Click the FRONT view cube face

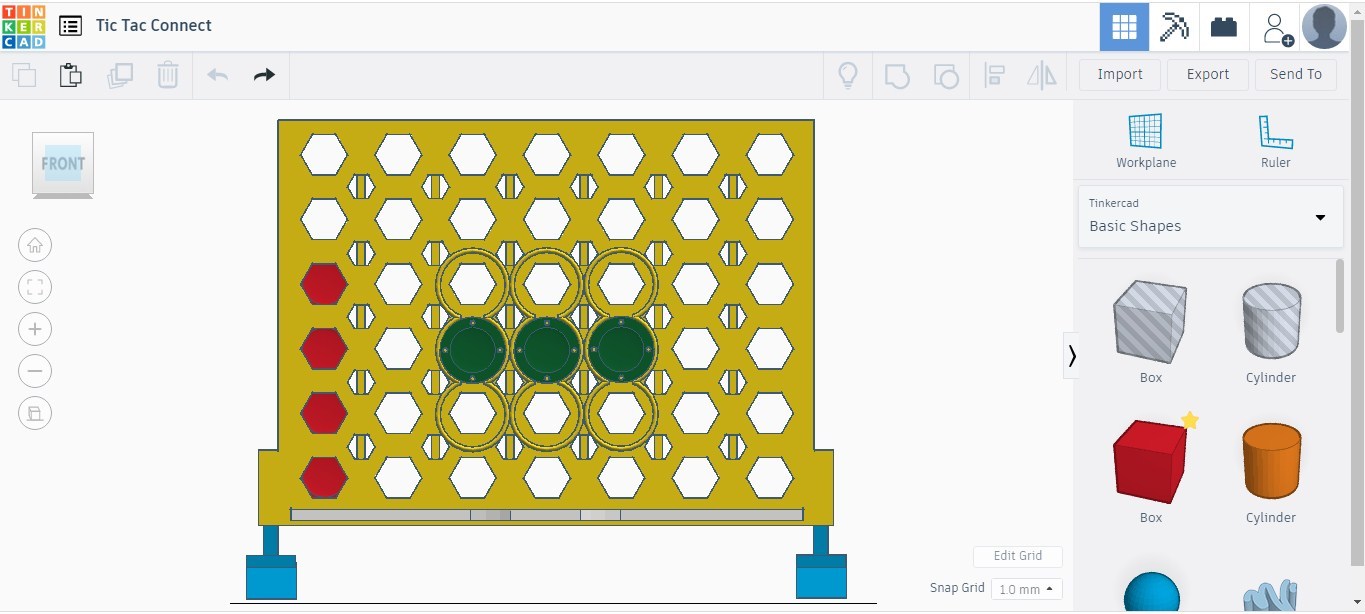[x=63, y=163]
